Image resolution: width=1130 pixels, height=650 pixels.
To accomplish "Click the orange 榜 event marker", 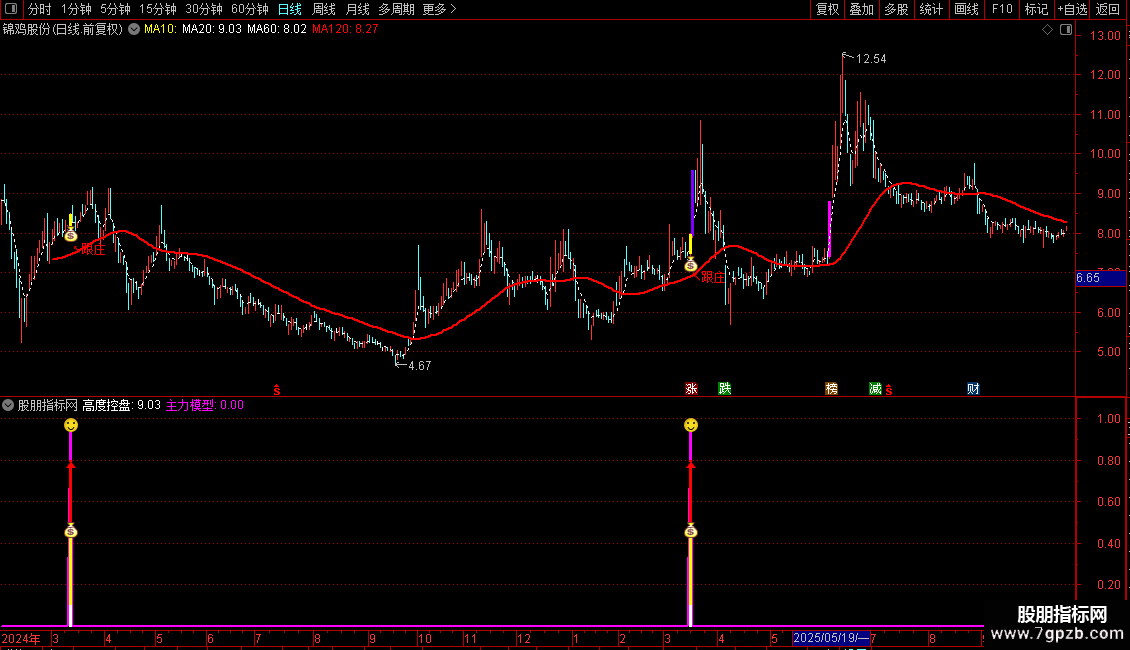I will point(832,389).
